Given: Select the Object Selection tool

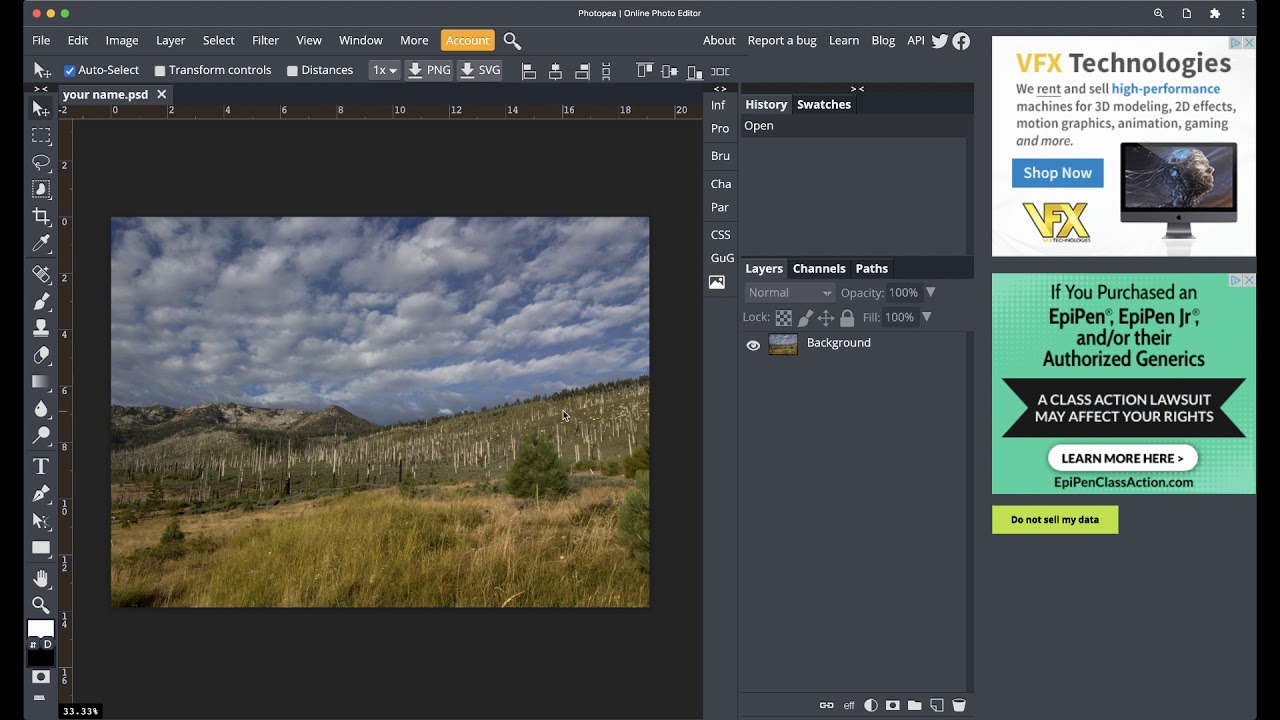Looking at the screenshot, I should point(41,189).
